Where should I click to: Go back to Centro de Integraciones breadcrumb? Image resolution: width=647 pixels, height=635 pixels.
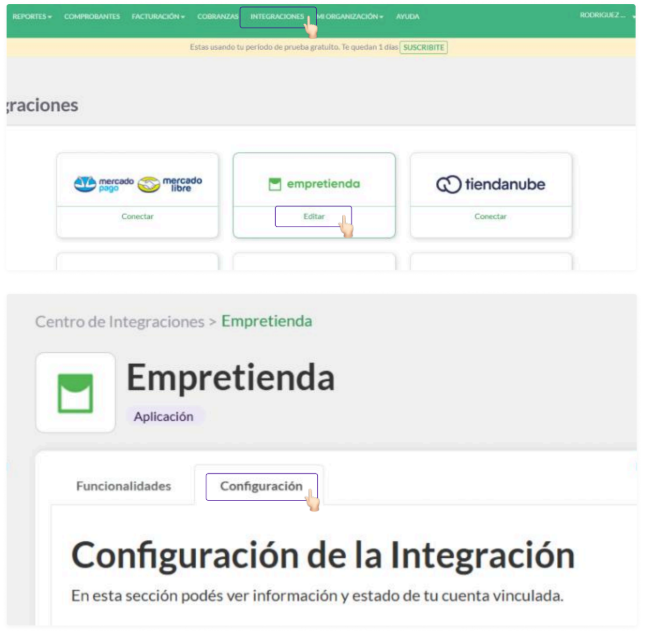(120, 322)
